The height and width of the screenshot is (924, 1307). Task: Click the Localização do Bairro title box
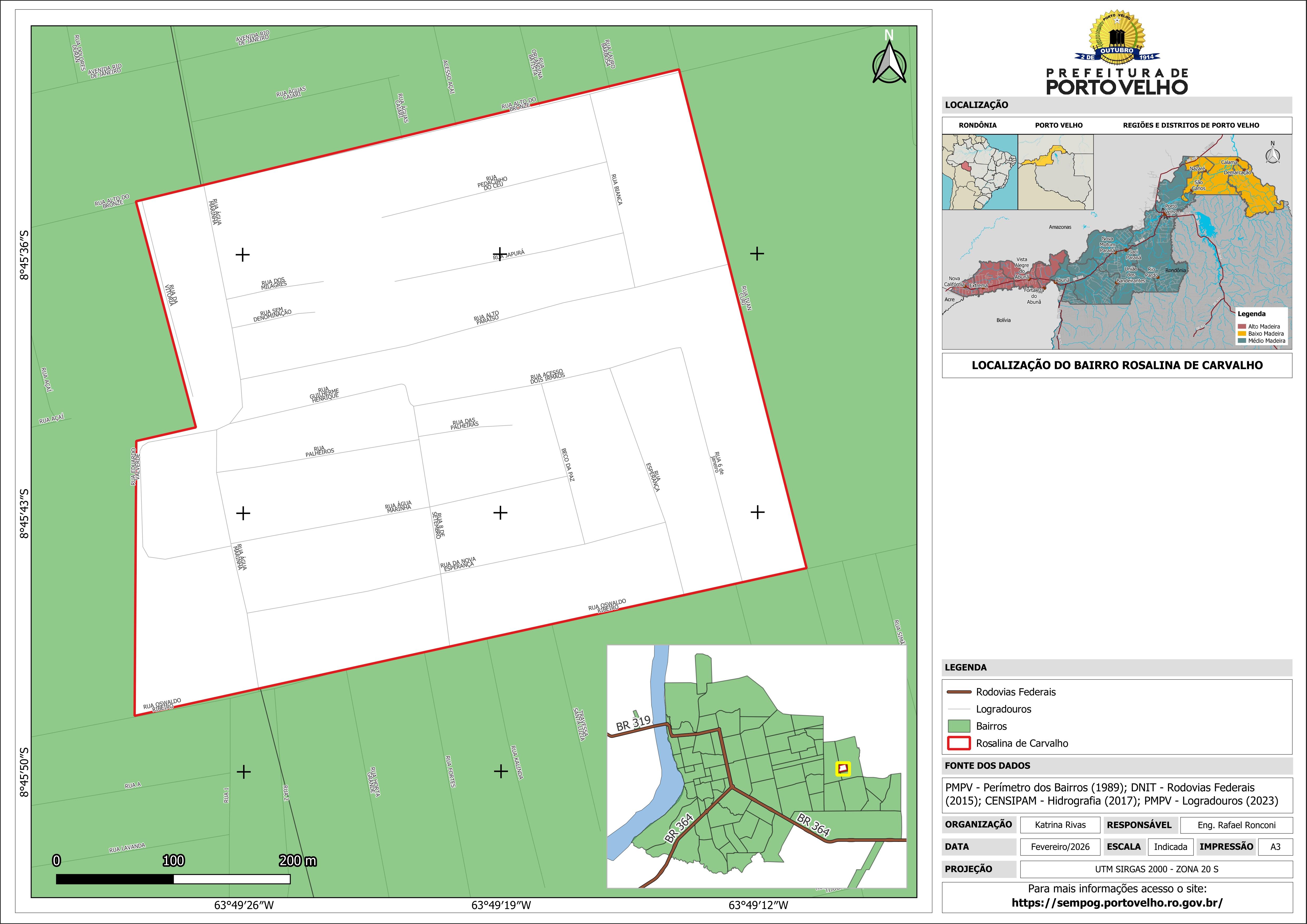(1116, 365)
